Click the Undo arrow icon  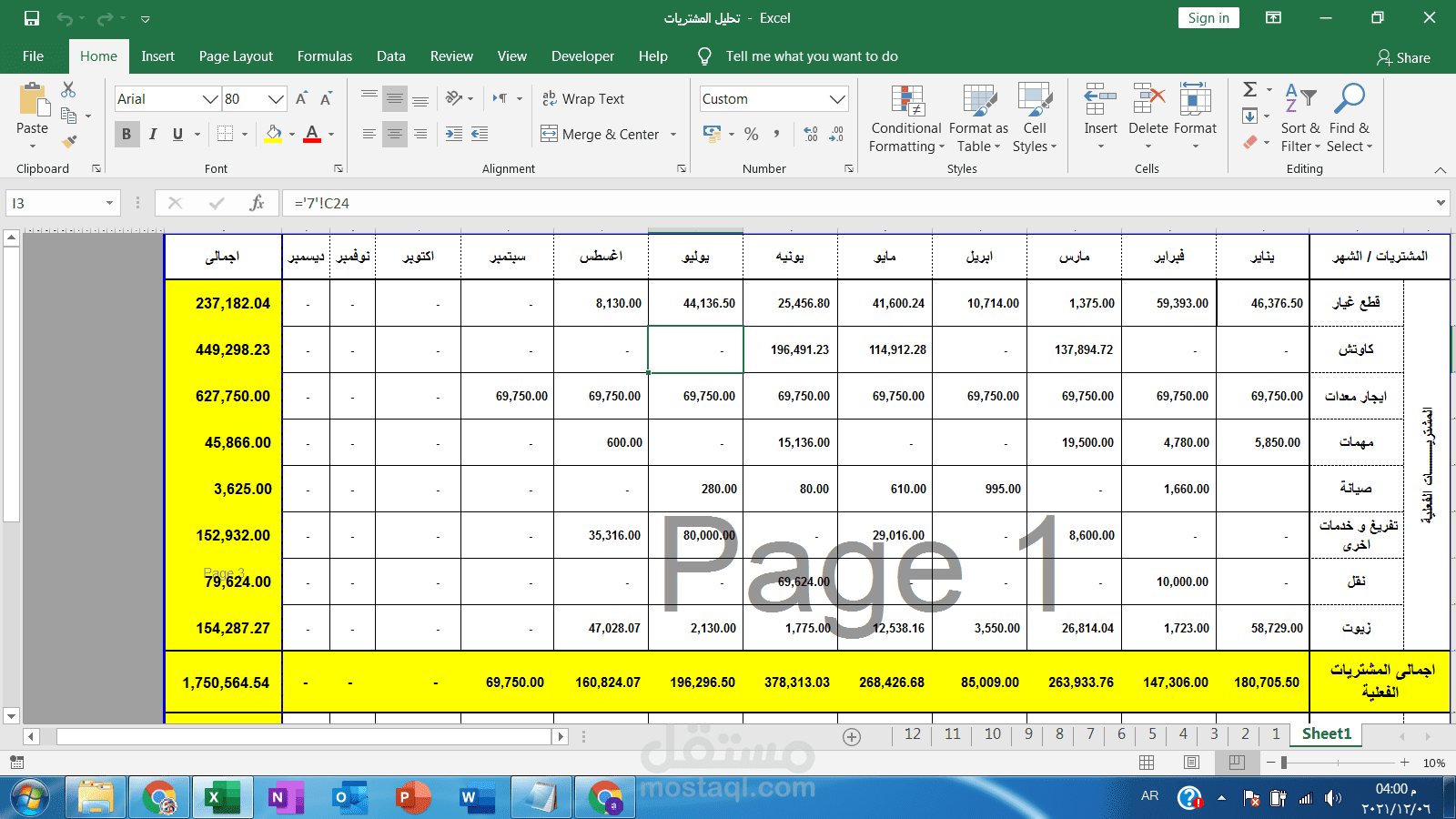(65, 18)
